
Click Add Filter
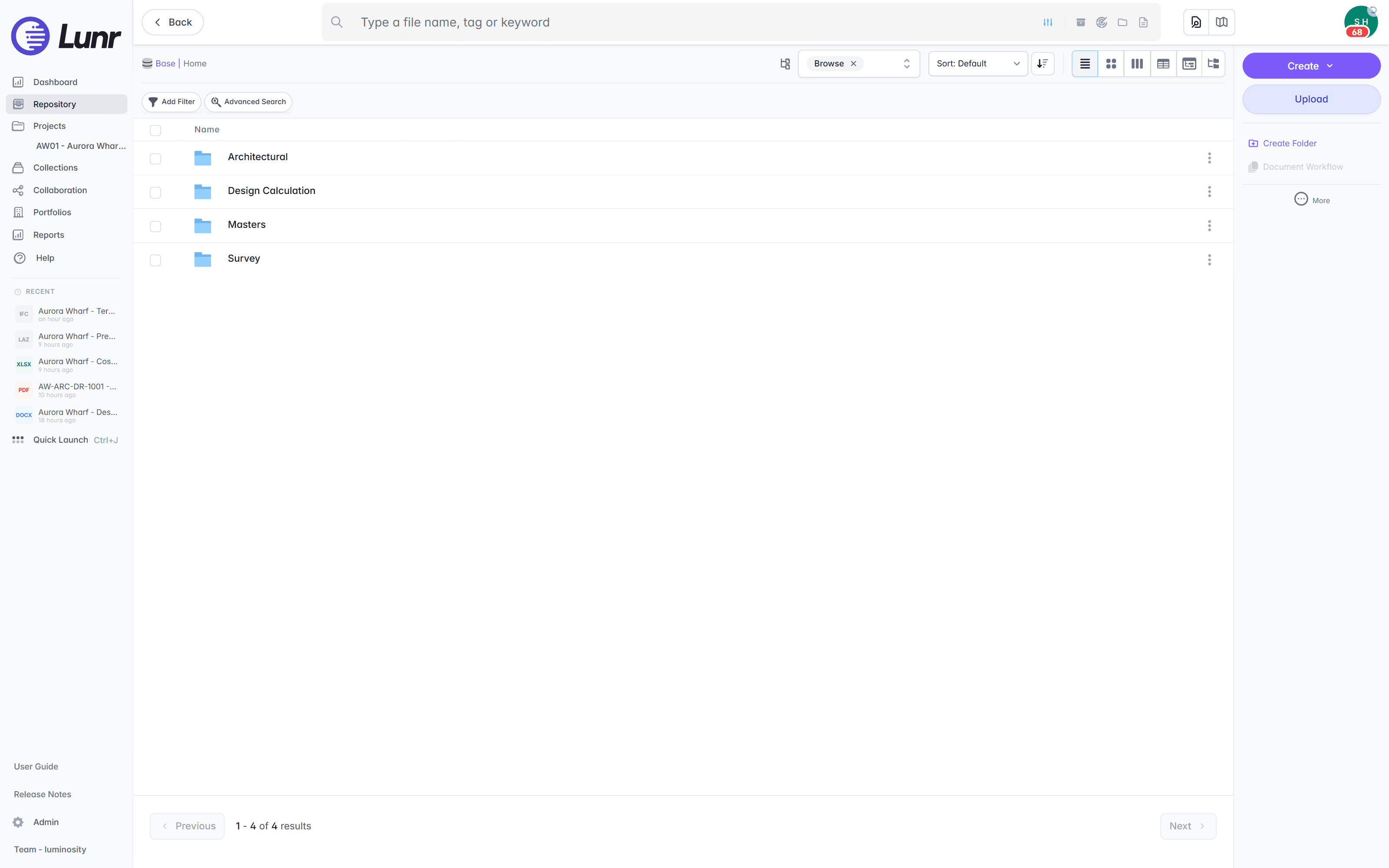[x=171, y=102]
